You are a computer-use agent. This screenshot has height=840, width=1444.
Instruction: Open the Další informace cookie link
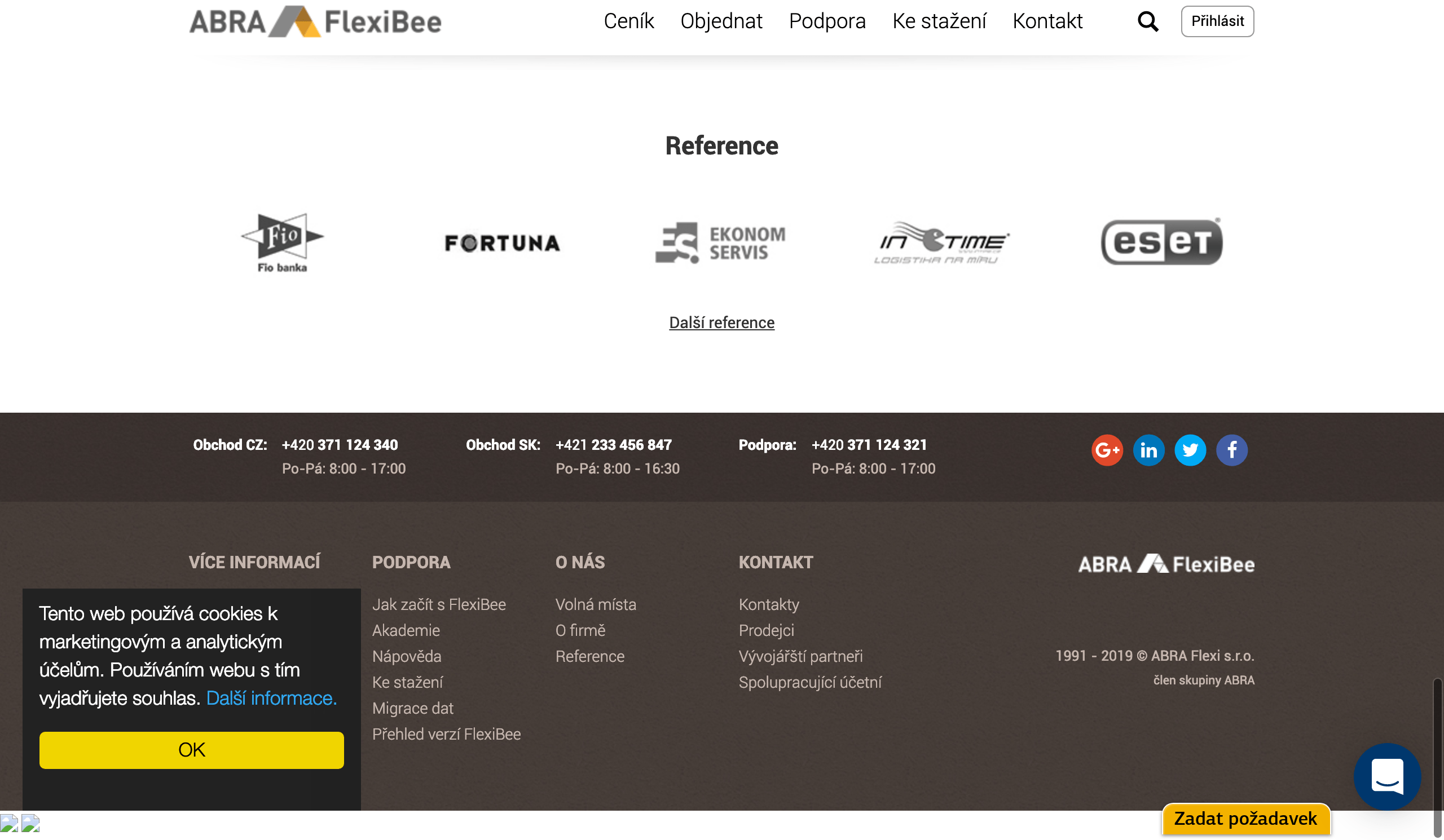[x=272, y=698]
